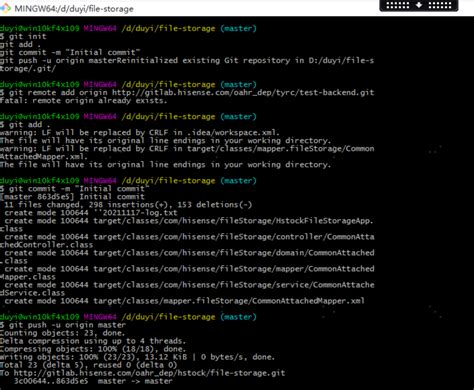Click "11 files changed, 298 insertions(+), 153 deletions(-)"
This screenshot has width=474, height=390.
(x=128, y=205)
